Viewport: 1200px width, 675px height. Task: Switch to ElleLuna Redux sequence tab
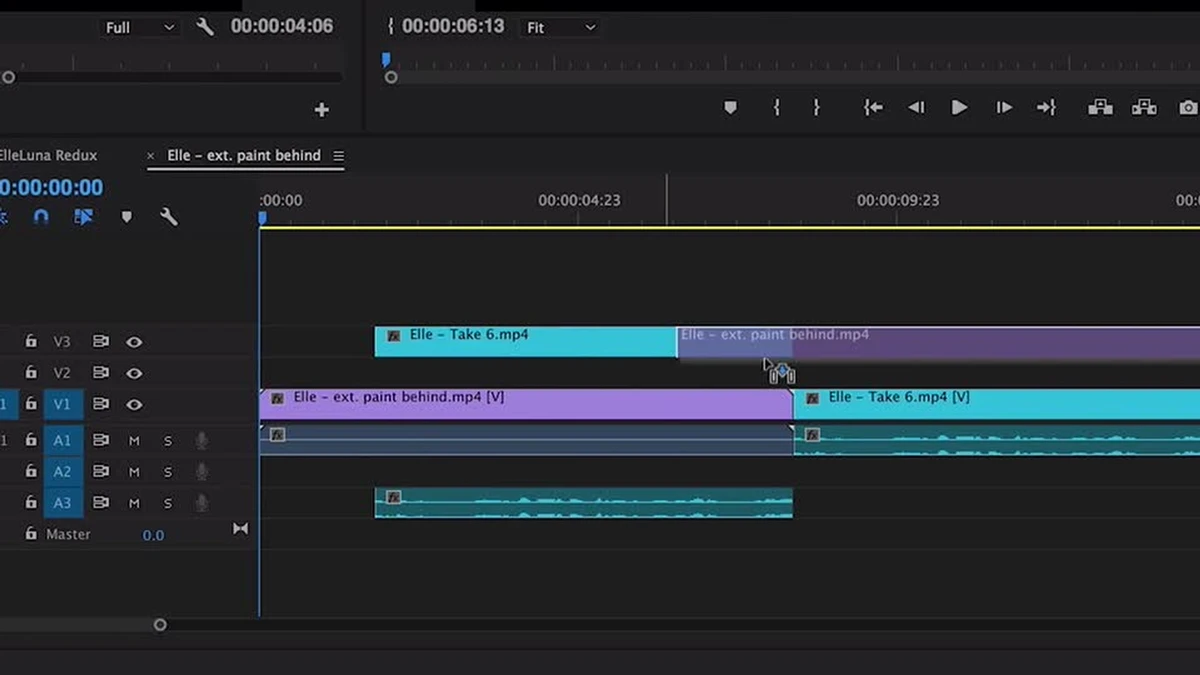point(49,156)
